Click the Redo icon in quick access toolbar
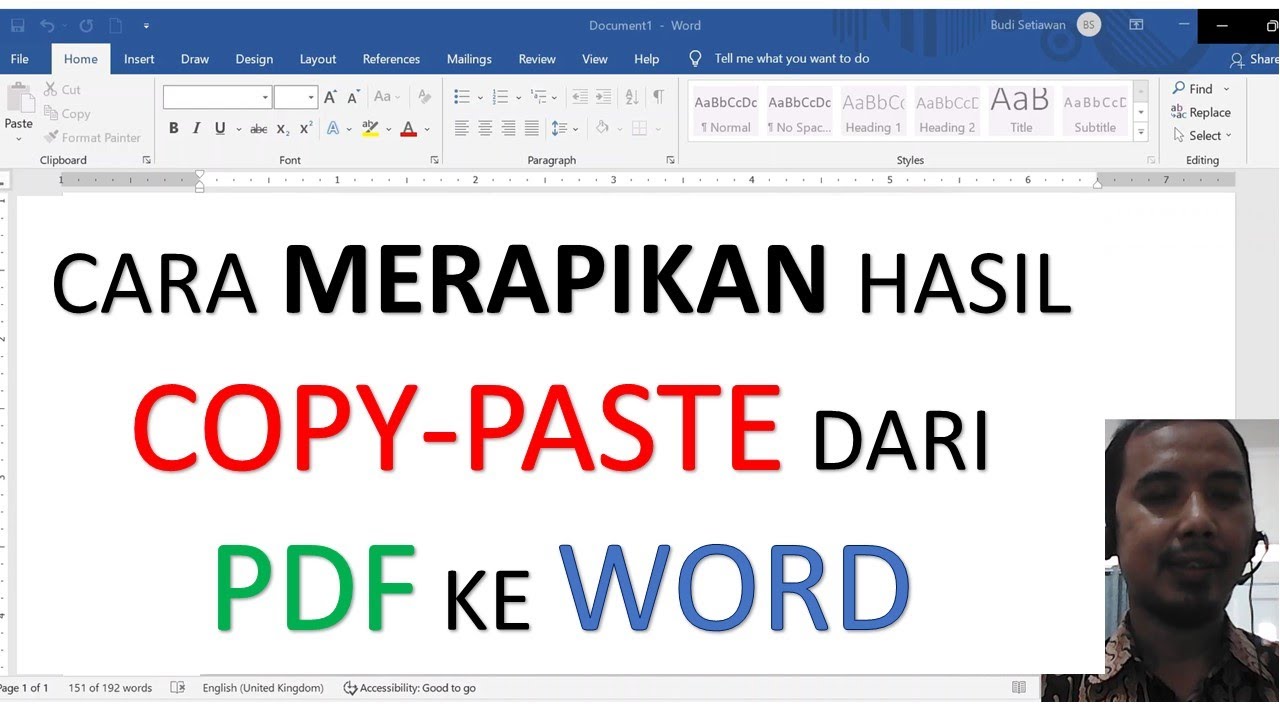Image resolution: width=1280 pixels, height=720 pixels. (x=86, y=25)
